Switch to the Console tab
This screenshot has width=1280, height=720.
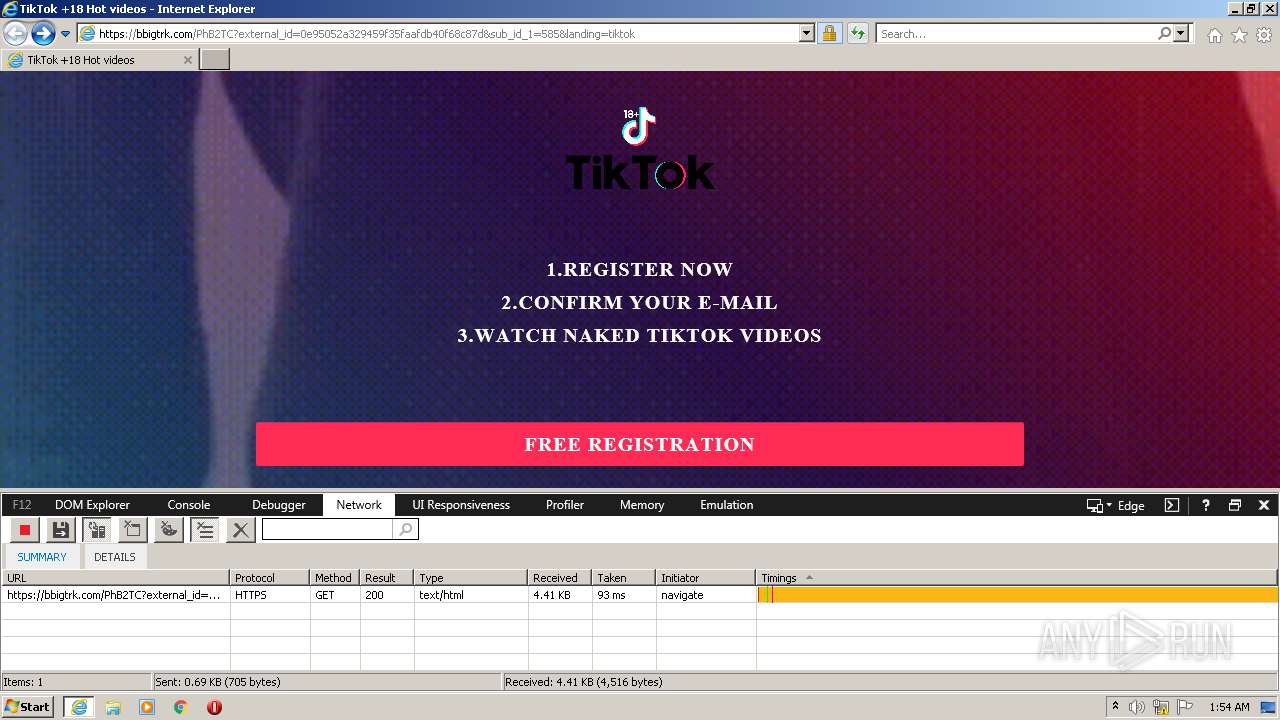point(189,505)
